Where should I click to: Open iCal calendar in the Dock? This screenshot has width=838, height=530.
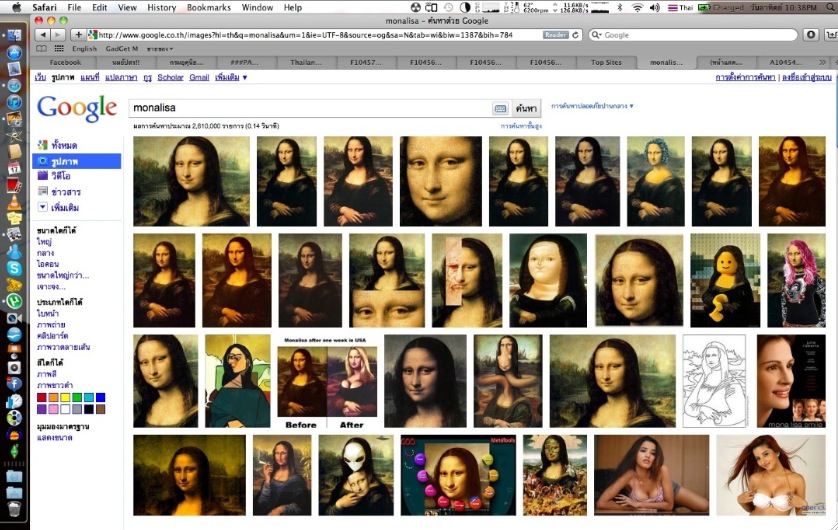(x=14, y=168)
